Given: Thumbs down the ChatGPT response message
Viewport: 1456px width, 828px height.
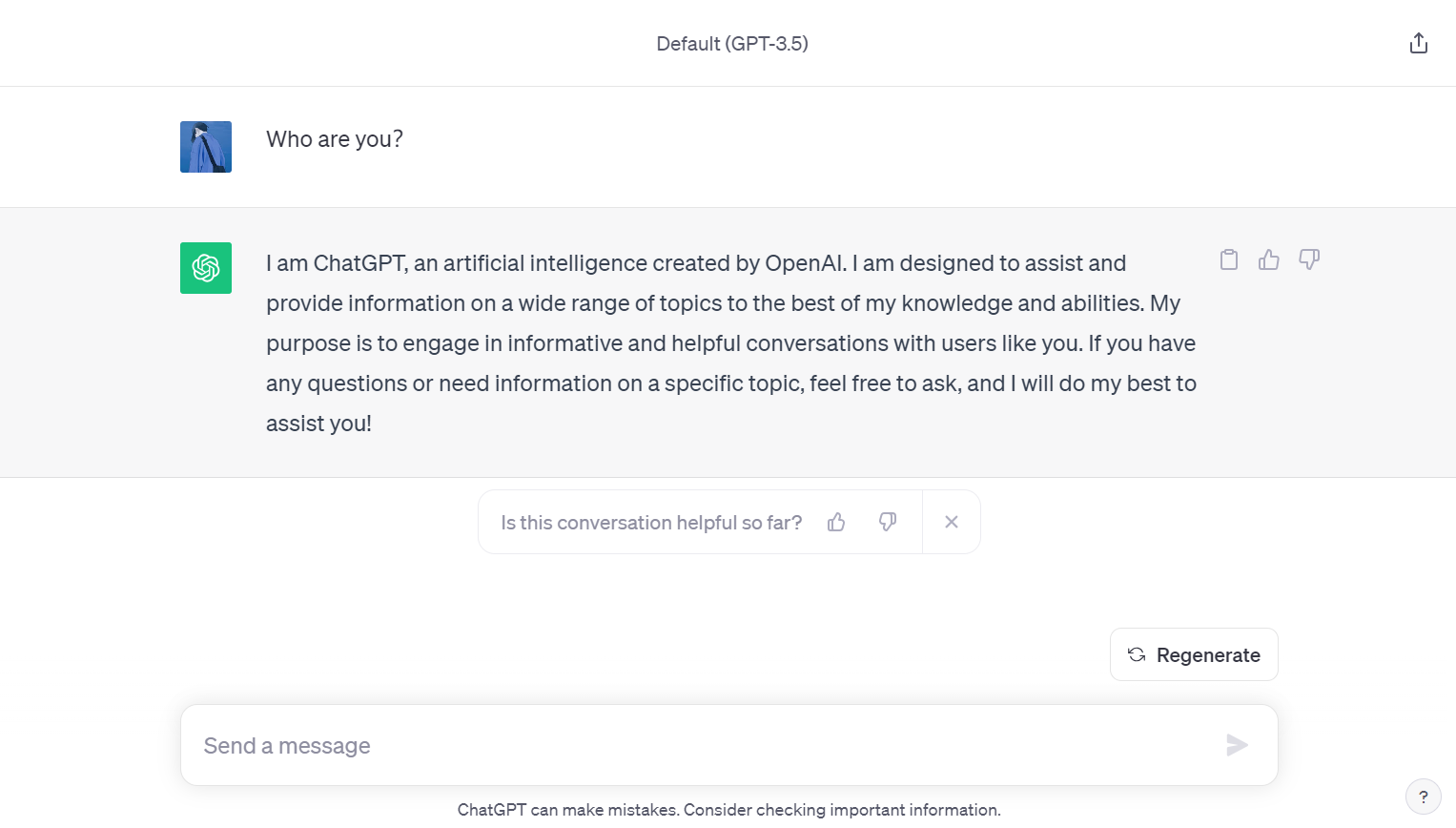Looking at the screenshot, I should 1309,259.
